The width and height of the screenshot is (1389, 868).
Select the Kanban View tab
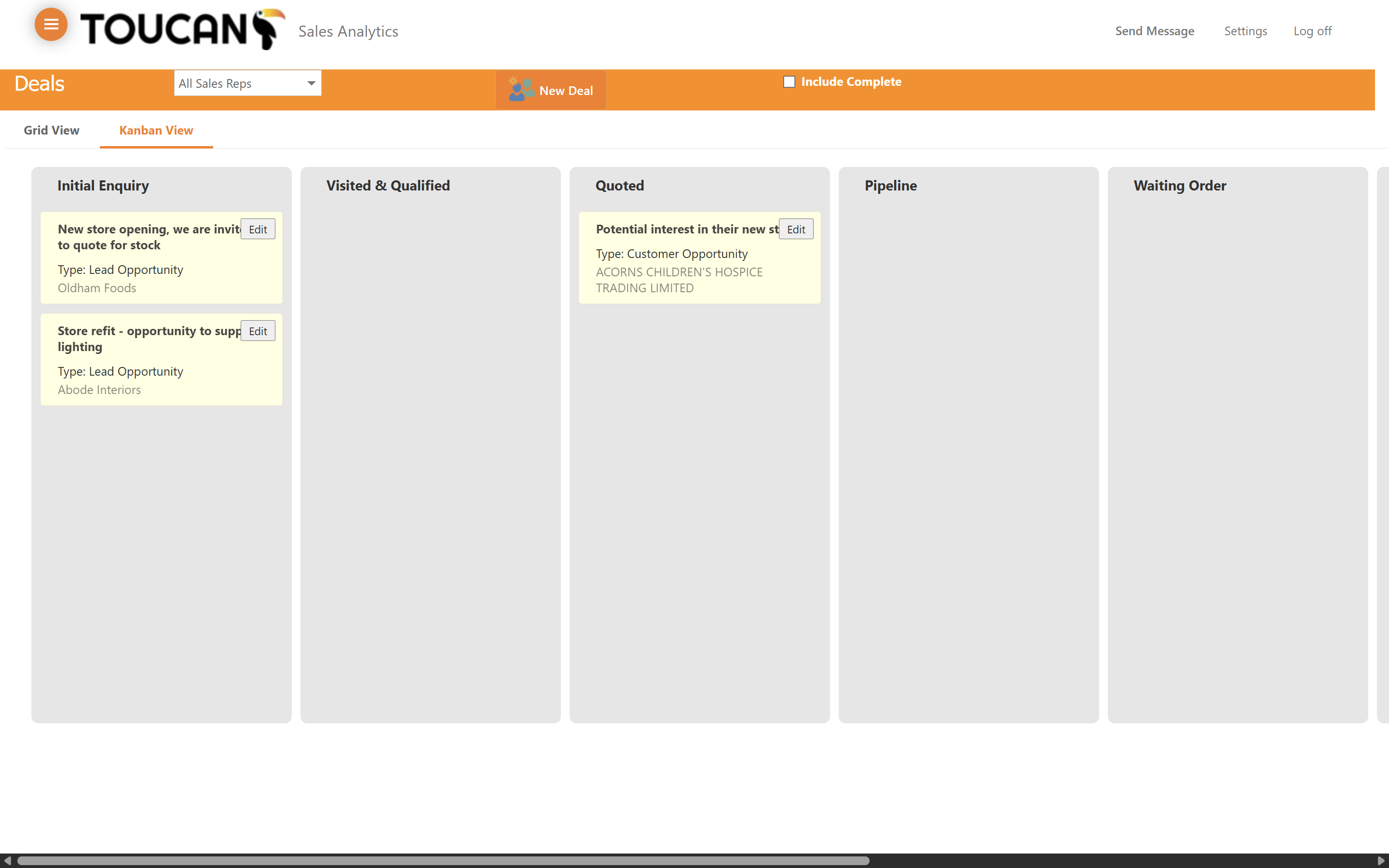click(156, 130)
